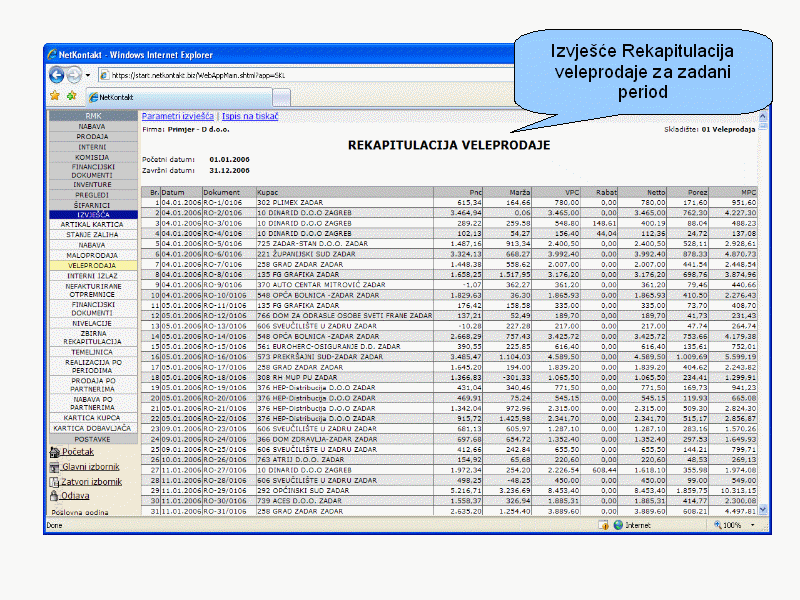Click document cell RO-1/0106
This screenshot has height=600, width=800.
(x=229, y=203)
